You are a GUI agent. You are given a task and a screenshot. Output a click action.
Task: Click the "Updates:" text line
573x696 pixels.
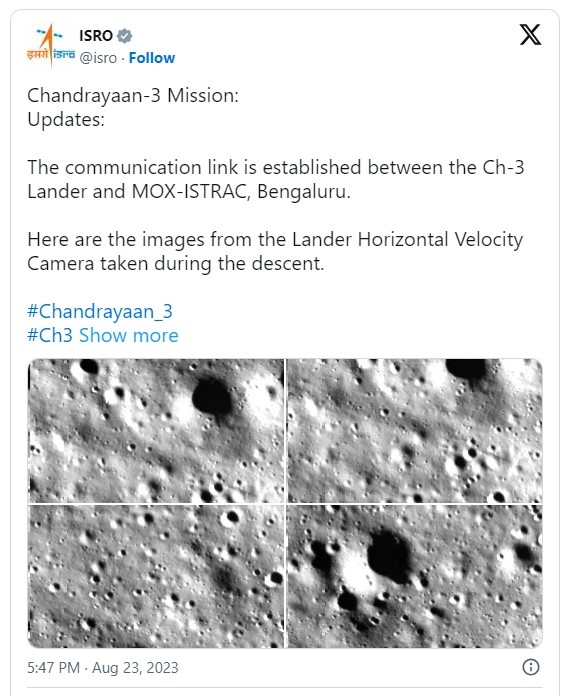click(66, 119)
